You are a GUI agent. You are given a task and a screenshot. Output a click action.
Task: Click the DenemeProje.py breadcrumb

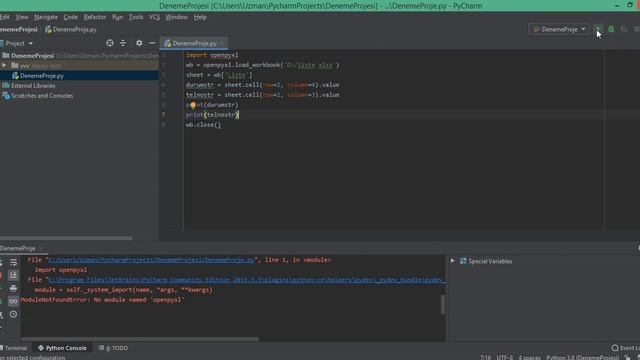[x=71, y=29]
